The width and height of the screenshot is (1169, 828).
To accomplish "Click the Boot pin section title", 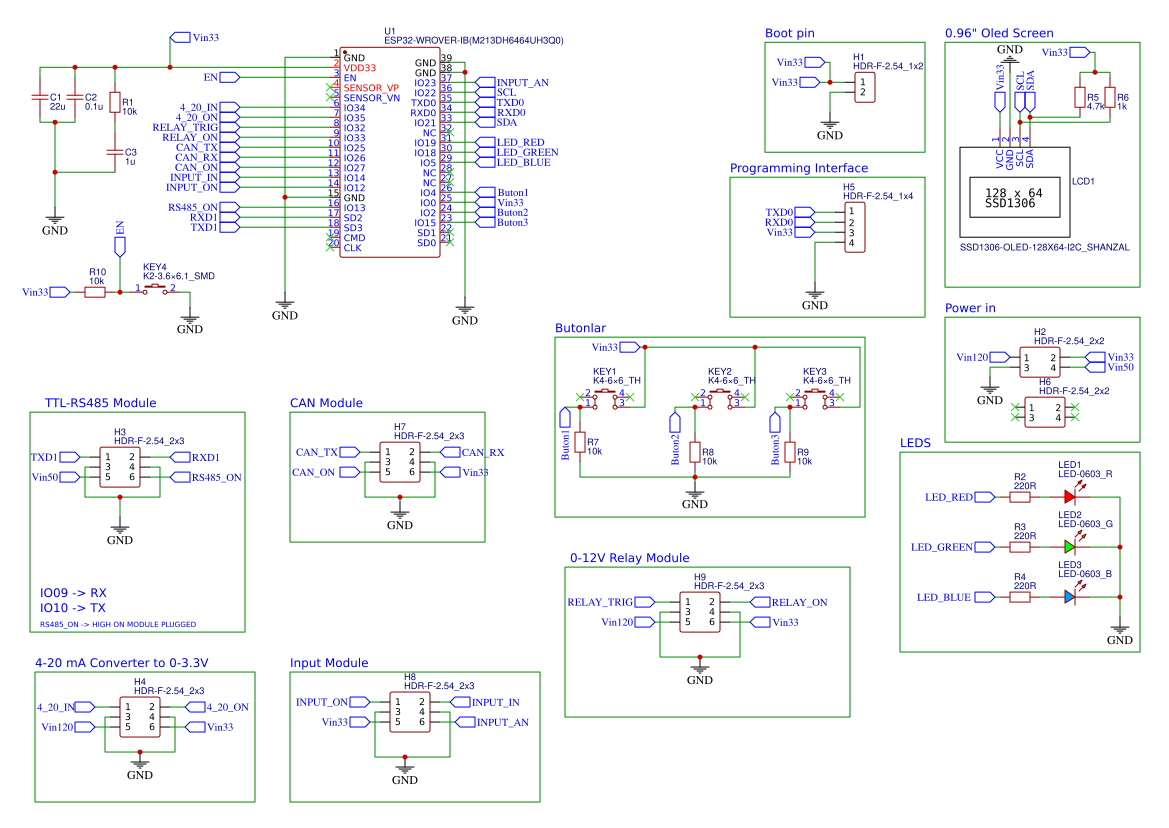I will click(x=789, y=33).
